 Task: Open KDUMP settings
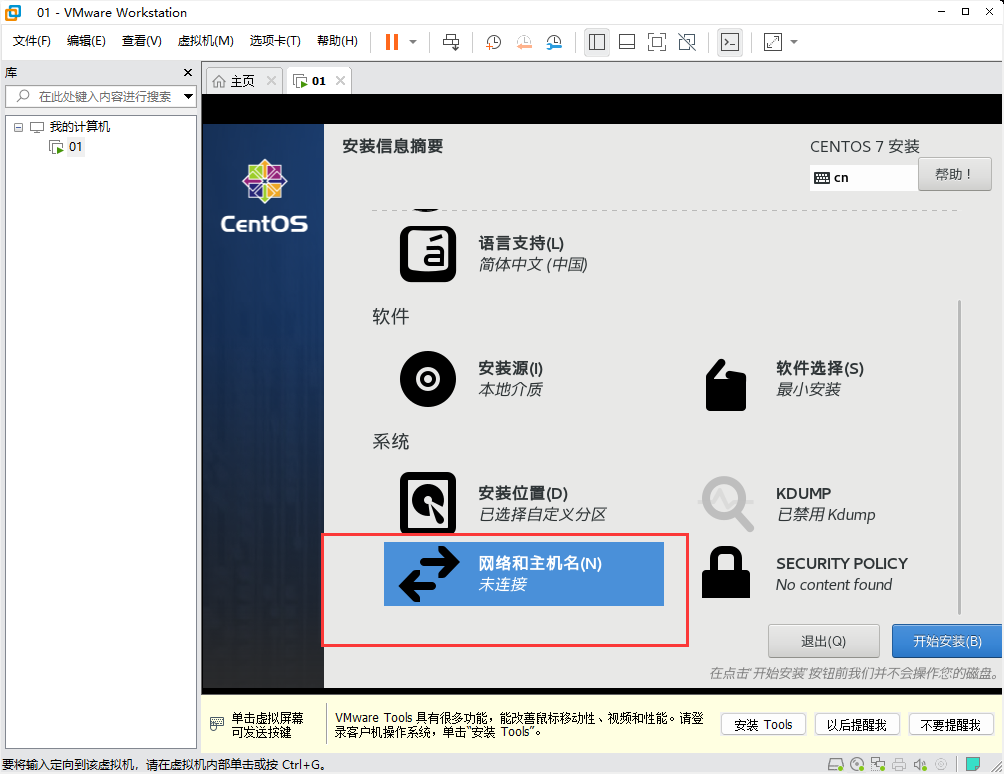(788, 504)
